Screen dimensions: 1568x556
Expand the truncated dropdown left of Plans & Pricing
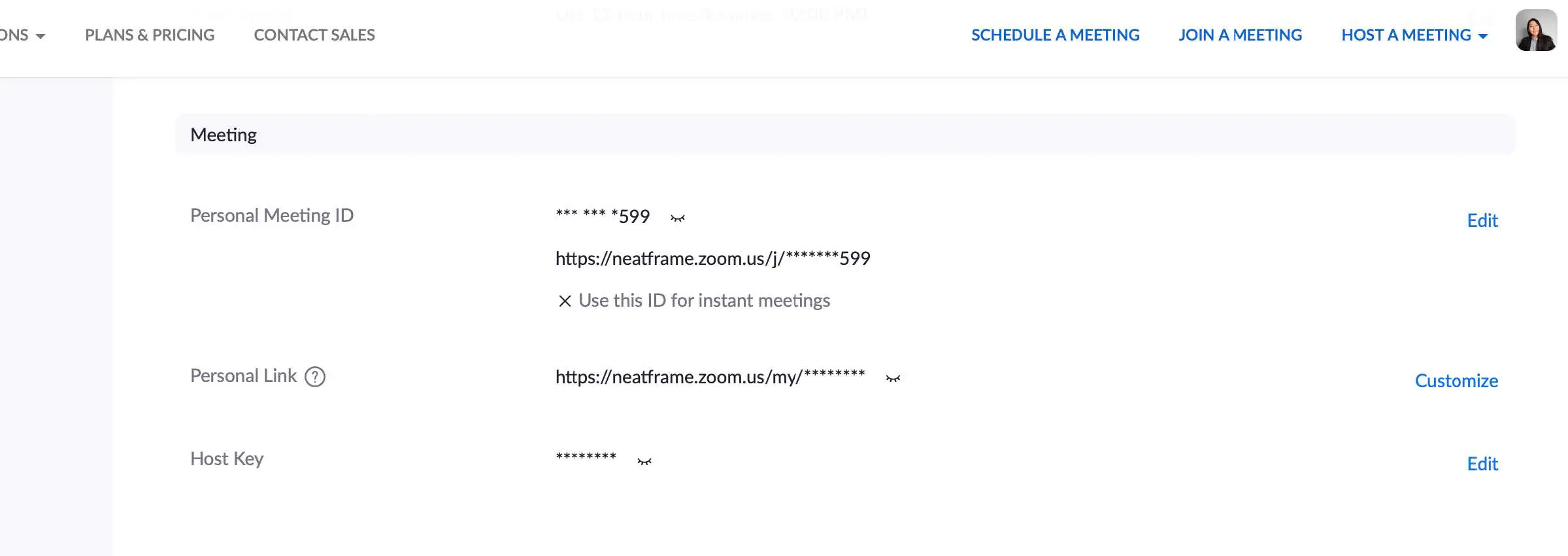(24, 35)
